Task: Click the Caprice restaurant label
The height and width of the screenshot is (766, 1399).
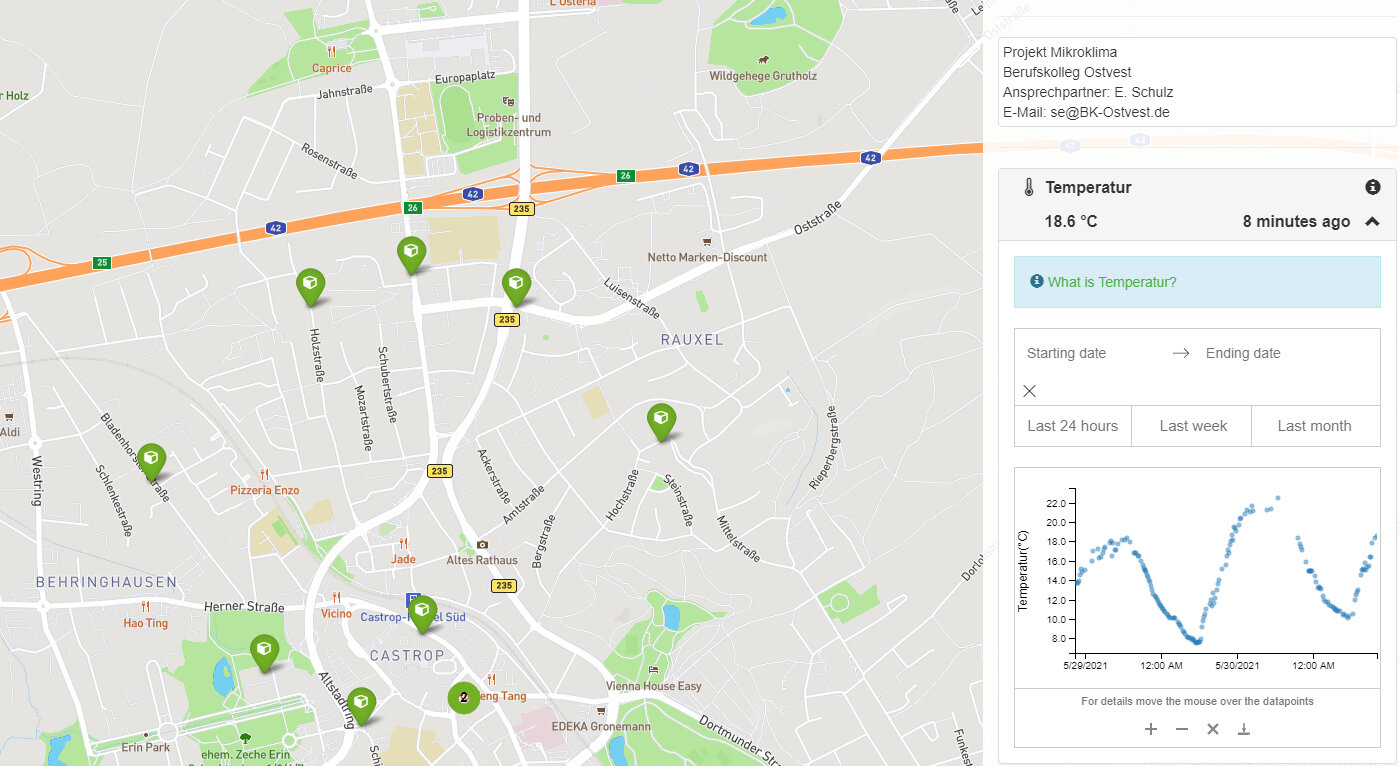Action: click(x=332, y=68)
